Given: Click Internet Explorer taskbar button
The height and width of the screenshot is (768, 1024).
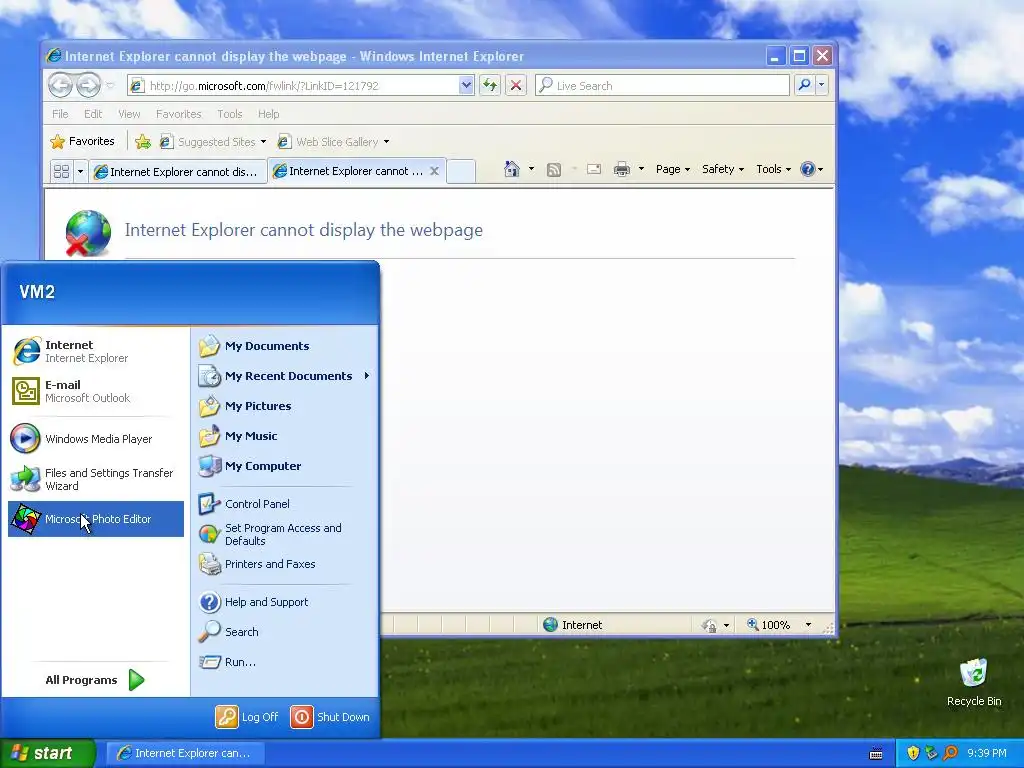Looking at the screenshot, I should 185,753.
